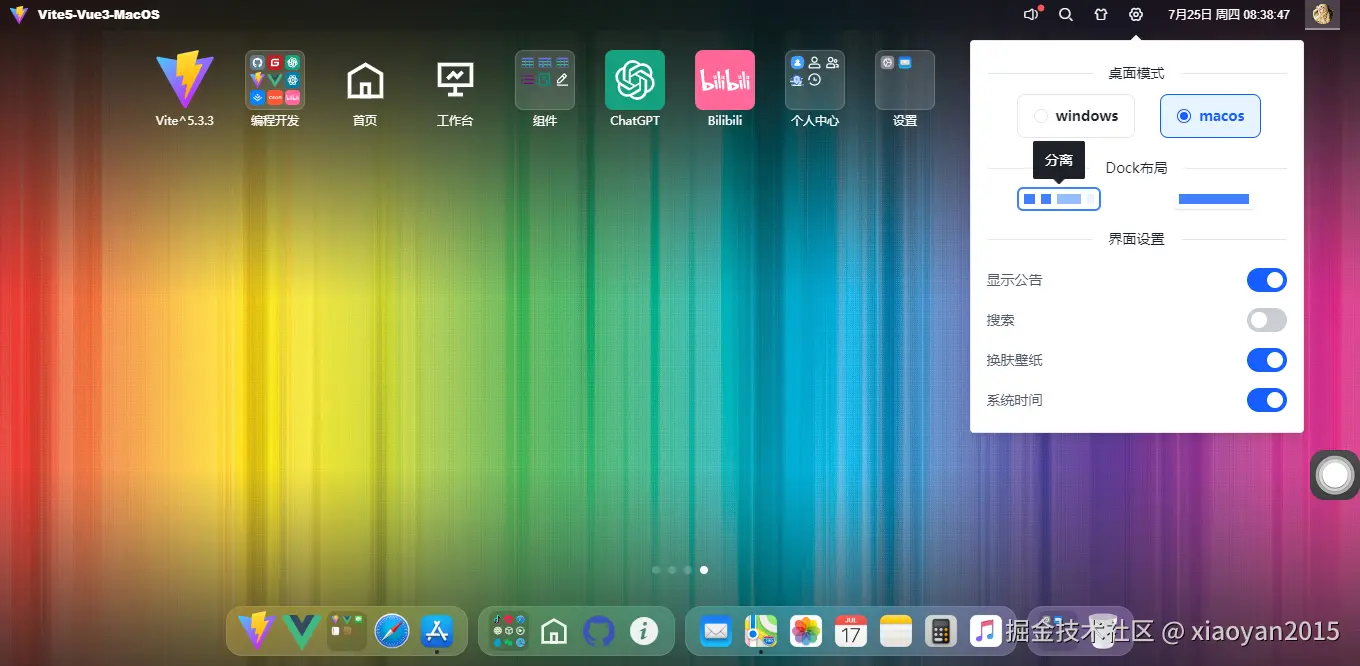The image size is (1360, 666).
Task: Turn off the 系统时间 toggle
Action: click(1267, 400)
